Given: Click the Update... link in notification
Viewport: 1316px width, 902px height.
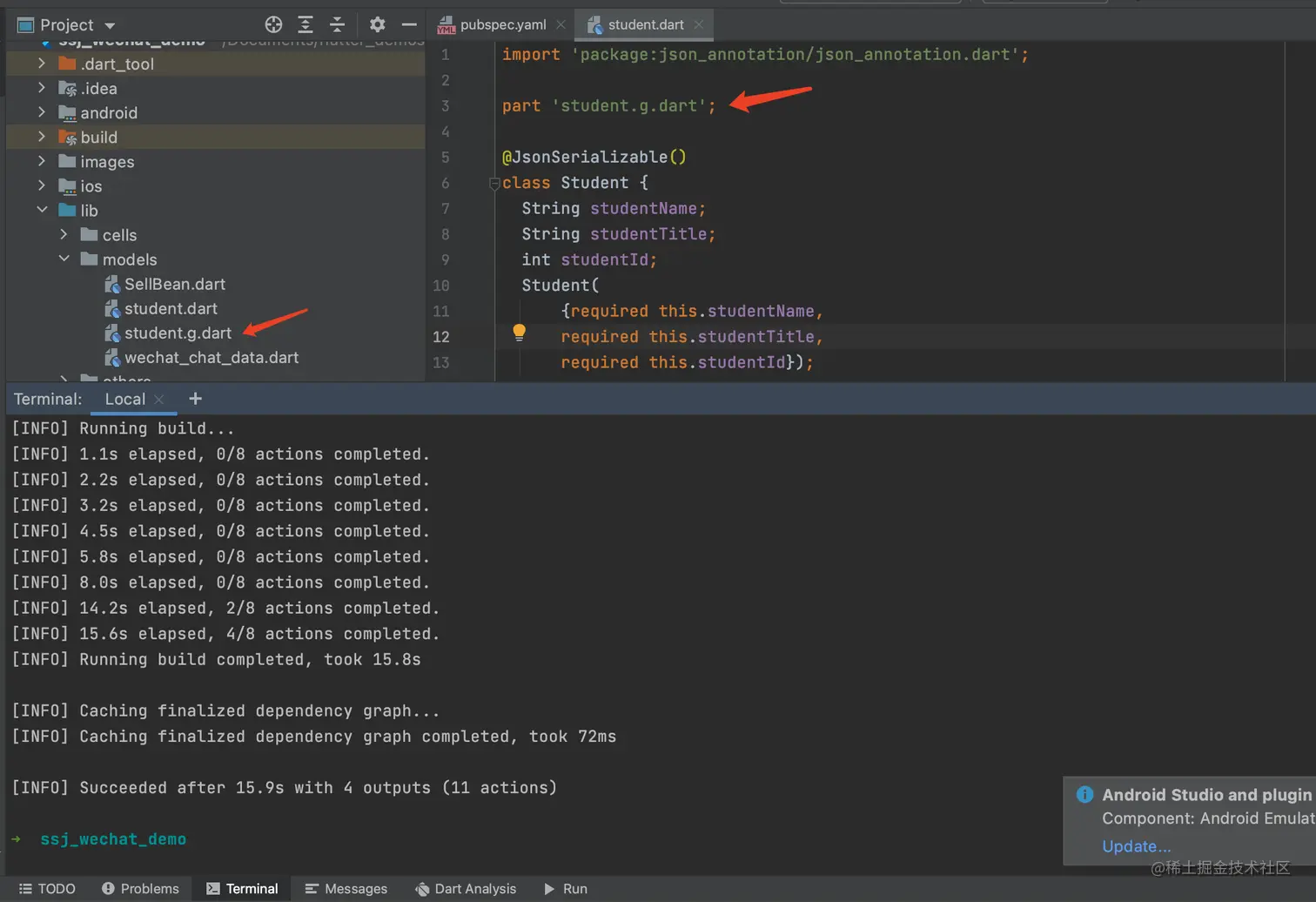Looking at the screenshot, I should click(1136, 845).
